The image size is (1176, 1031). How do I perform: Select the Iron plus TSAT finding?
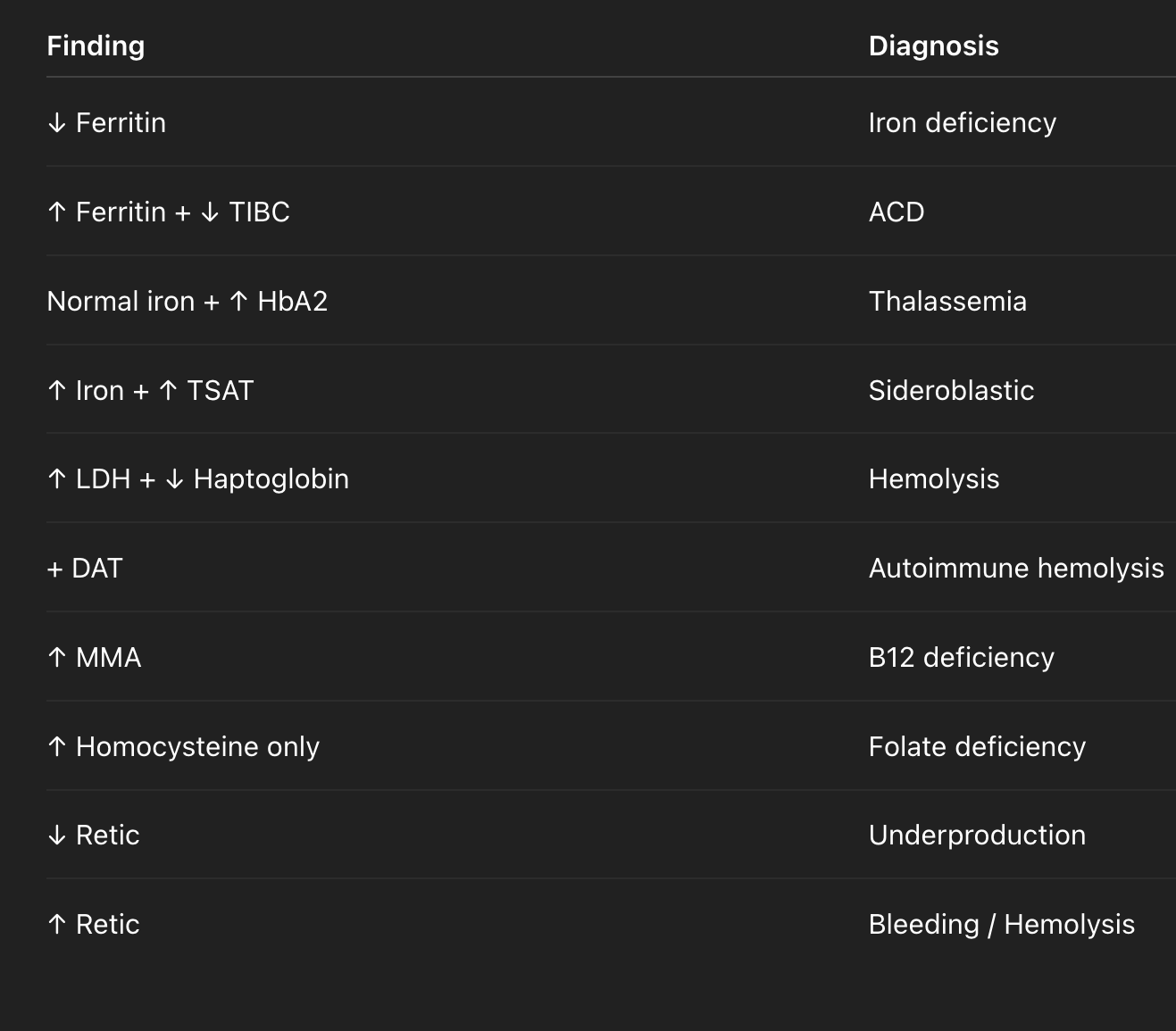click(150, 391)
